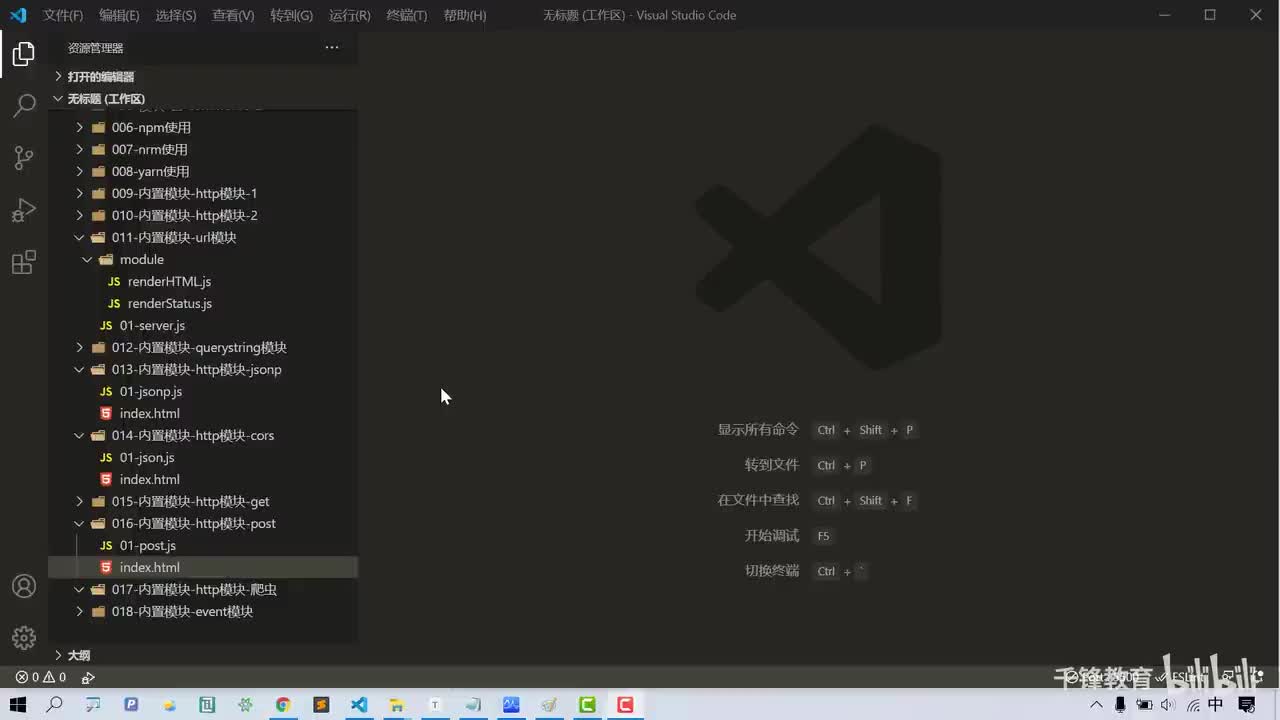Click the Chinese input method indicator
The height and width of the screenshot is (720, 1280).
pos(1216,705)
